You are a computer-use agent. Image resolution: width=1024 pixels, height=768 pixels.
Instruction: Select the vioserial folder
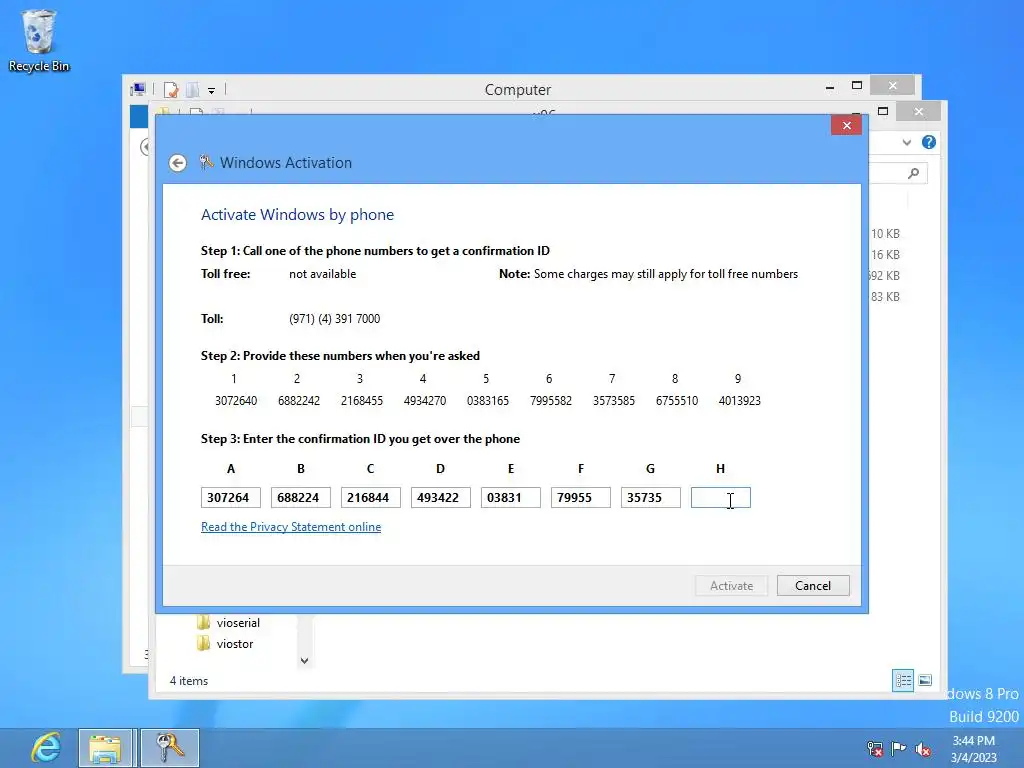(x=228, y=622)
